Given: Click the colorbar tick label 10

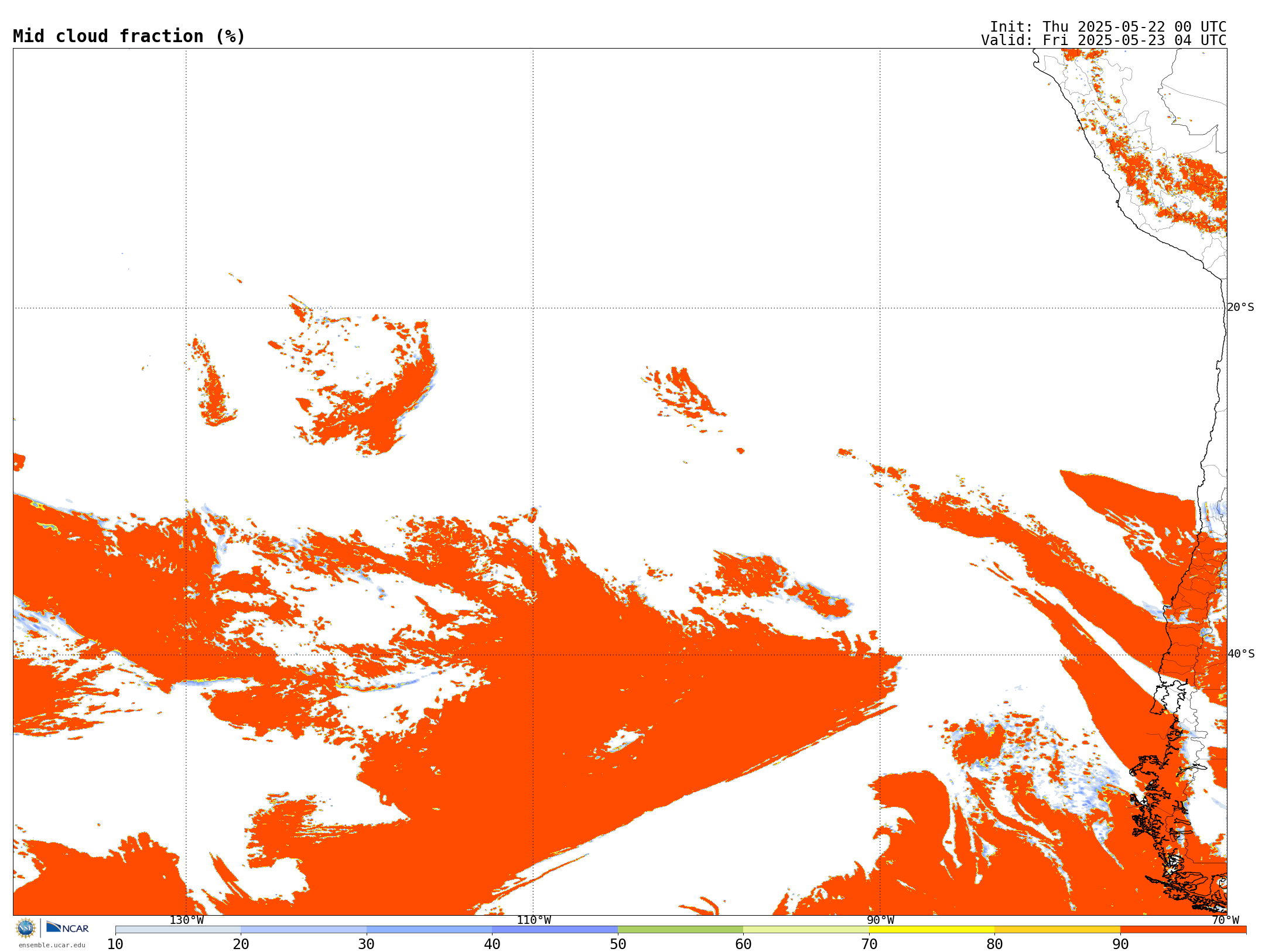Looking at the screenshot, I should click(115, 944).
